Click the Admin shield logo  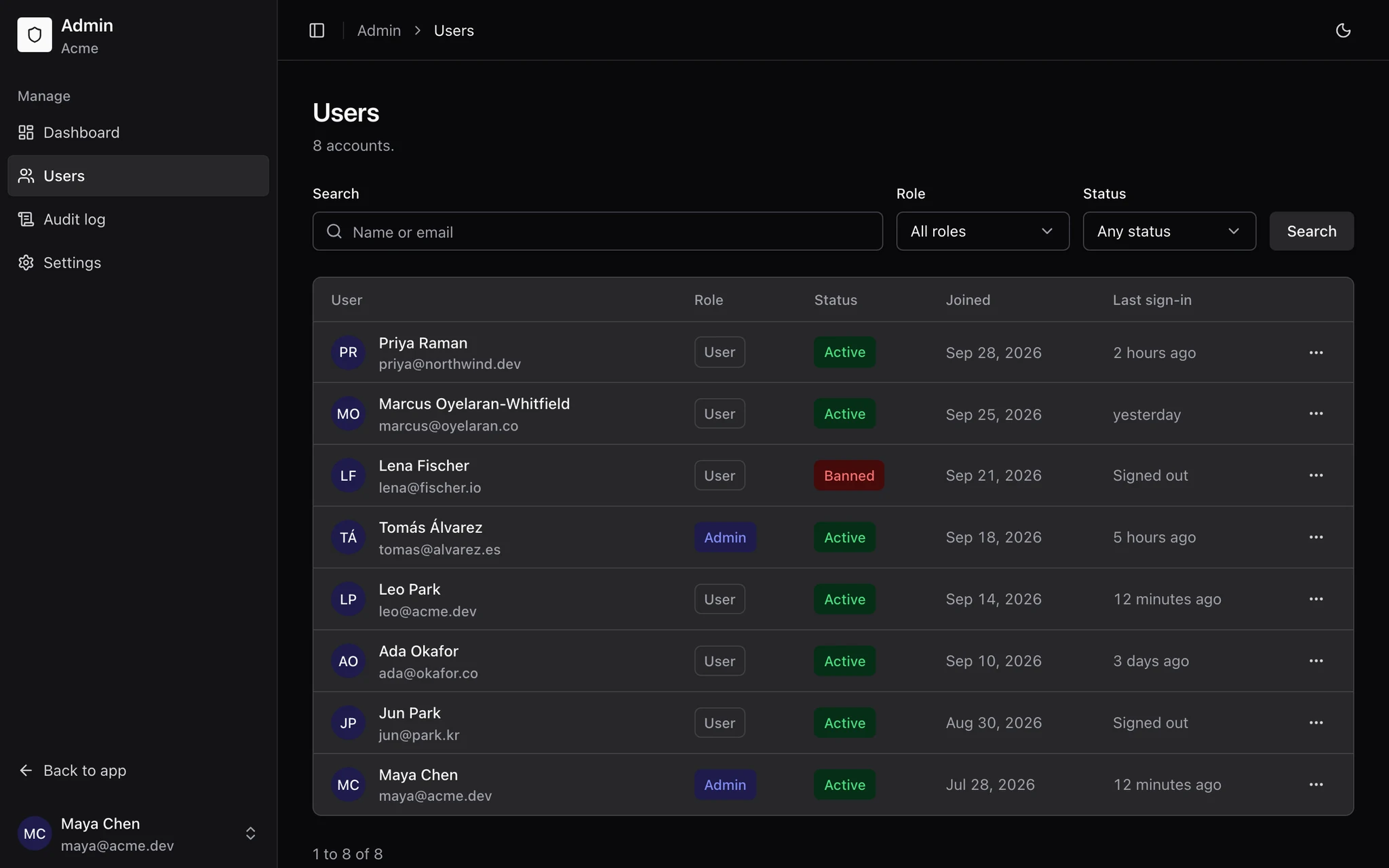point(35,35)
